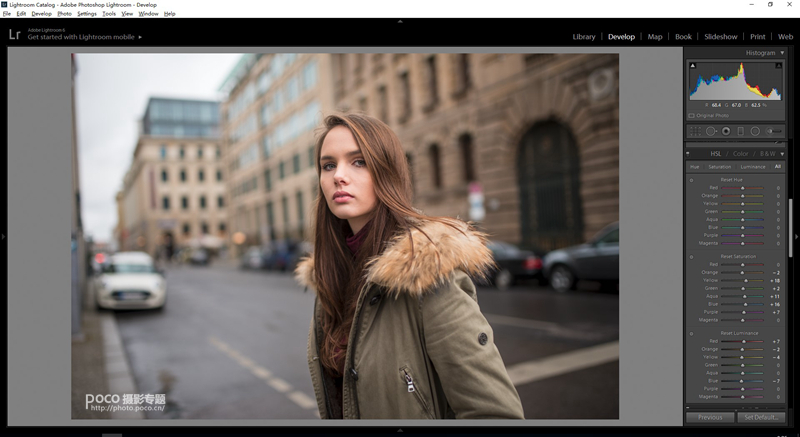This screenshot has height=437, width=800.
Task: Click the Saturation Yellow value +18
Action: (x=775, y=280)
